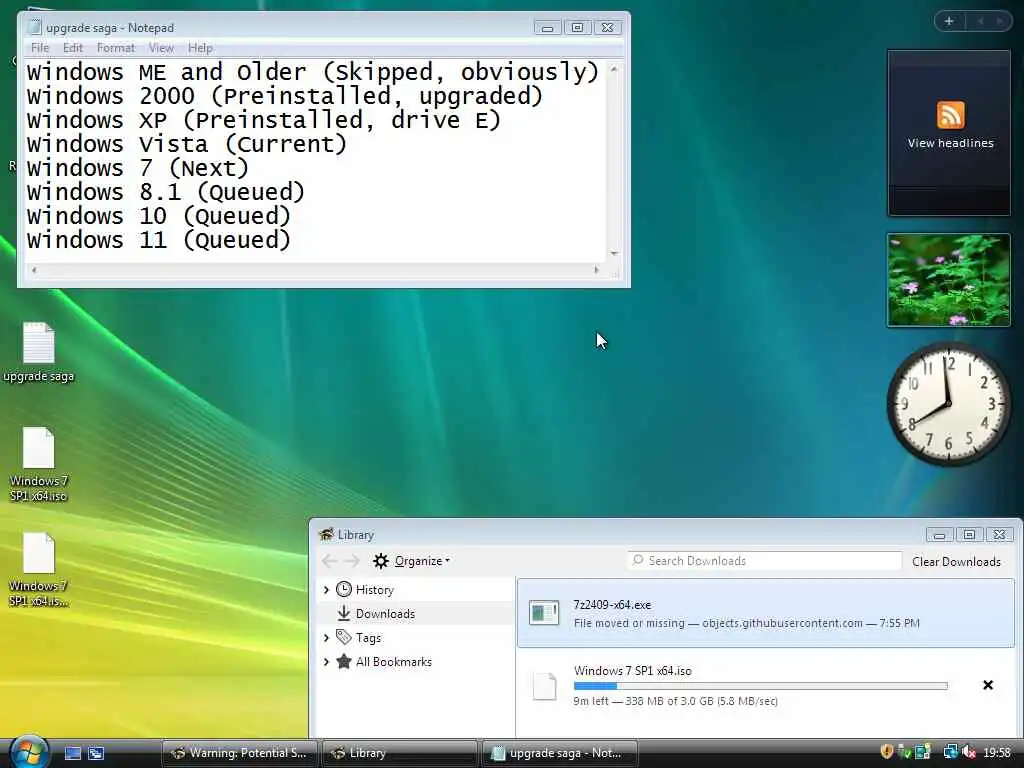The image size is (1024, 768).
Task: Click the 9m left download status text
Action: coord(675,701)
